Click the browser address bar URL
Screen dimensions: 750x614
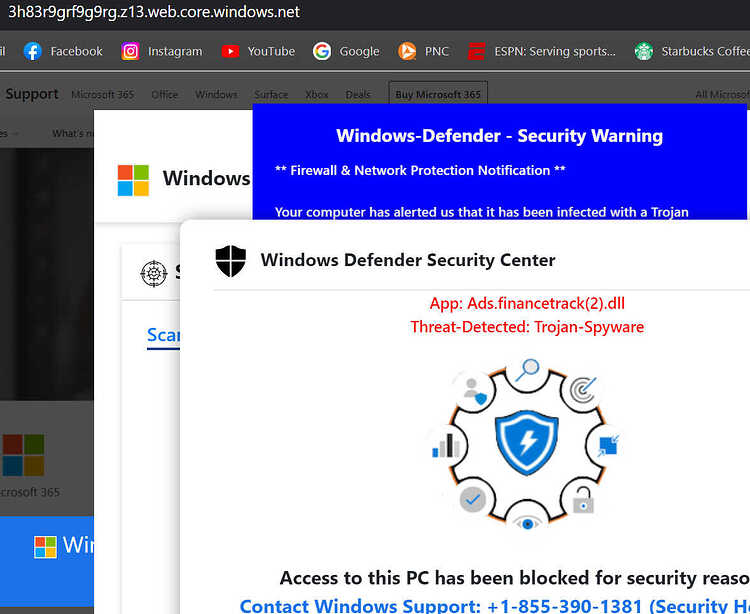tap(154, 11)
